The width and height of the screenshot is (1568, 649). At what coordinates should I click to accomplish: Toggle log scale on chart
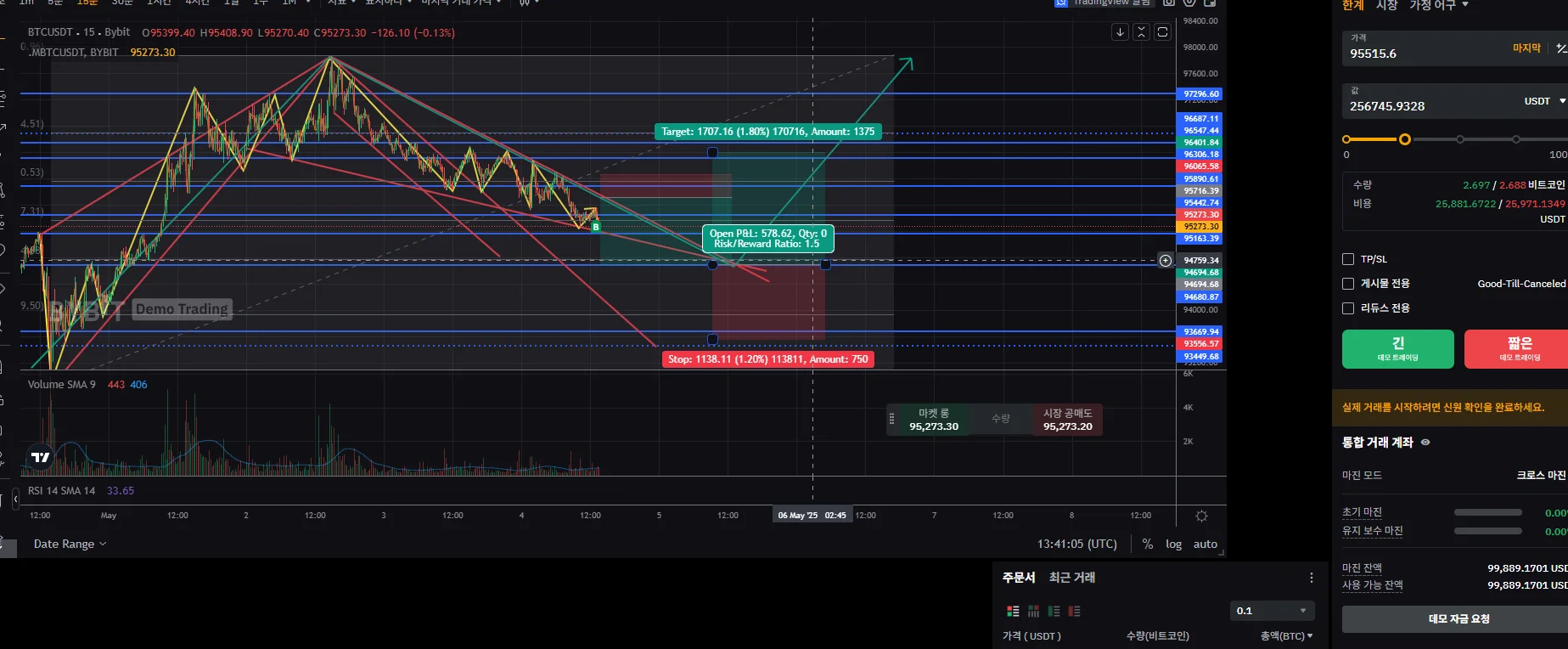(1173, 544)
